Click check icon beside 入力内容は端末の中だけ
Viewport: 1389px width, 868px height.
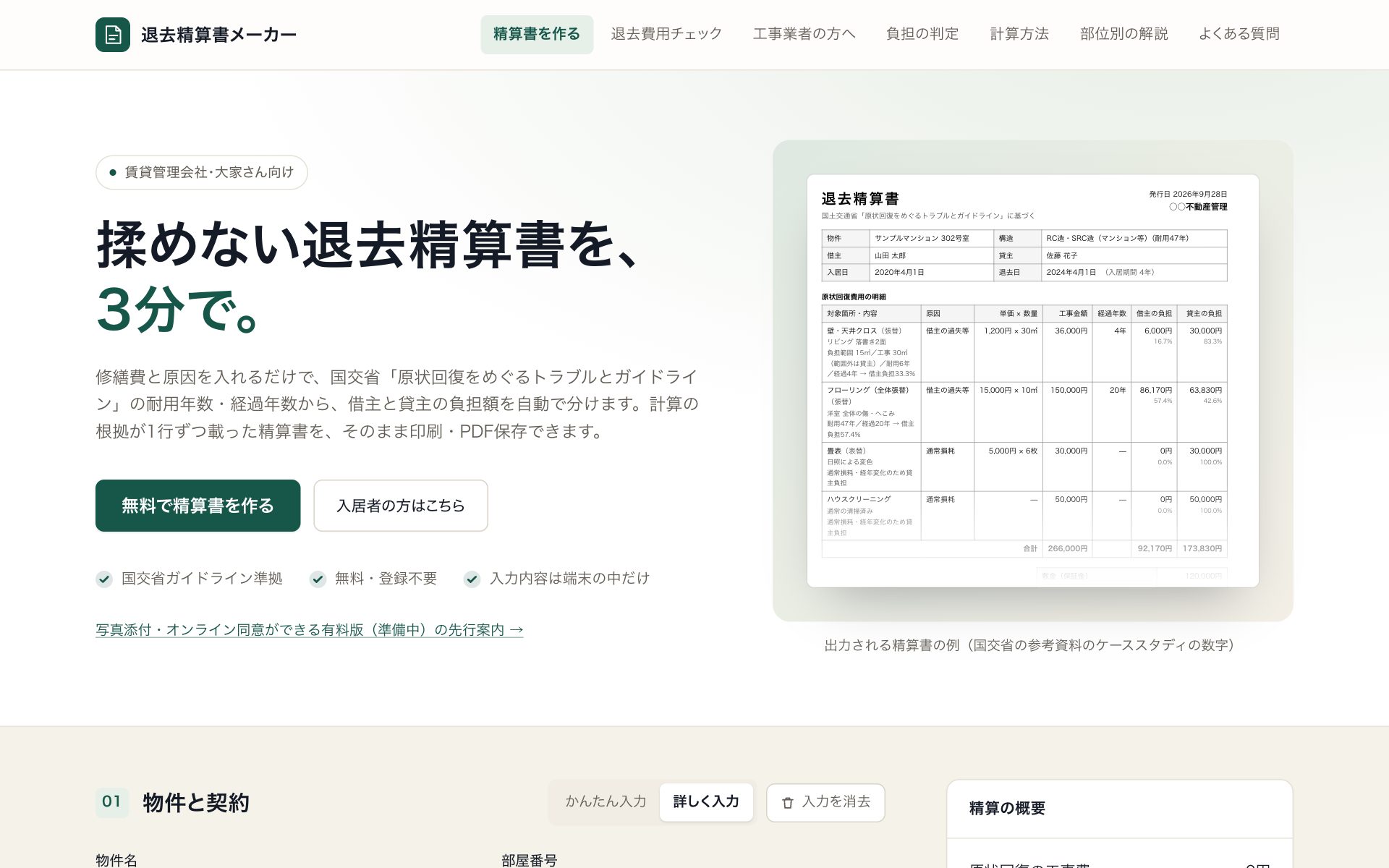coord(472,579)
